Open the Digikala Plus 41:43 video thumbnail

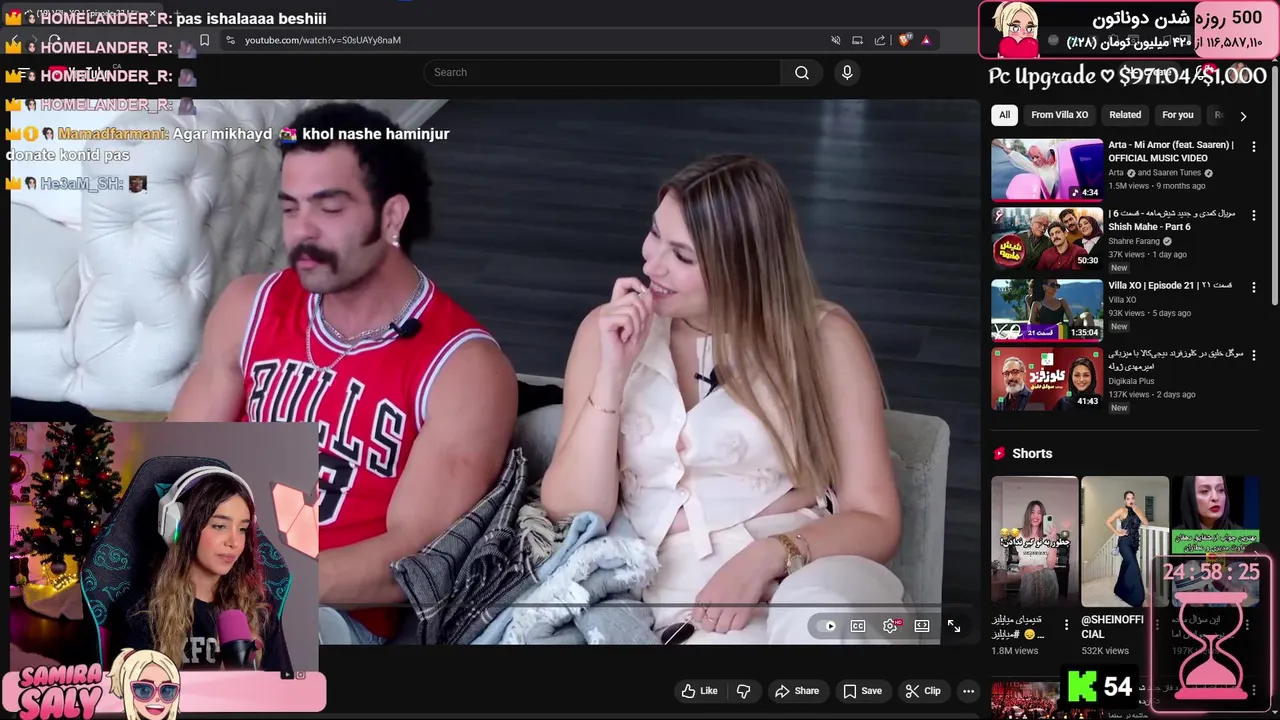[x=1047, y=378]
